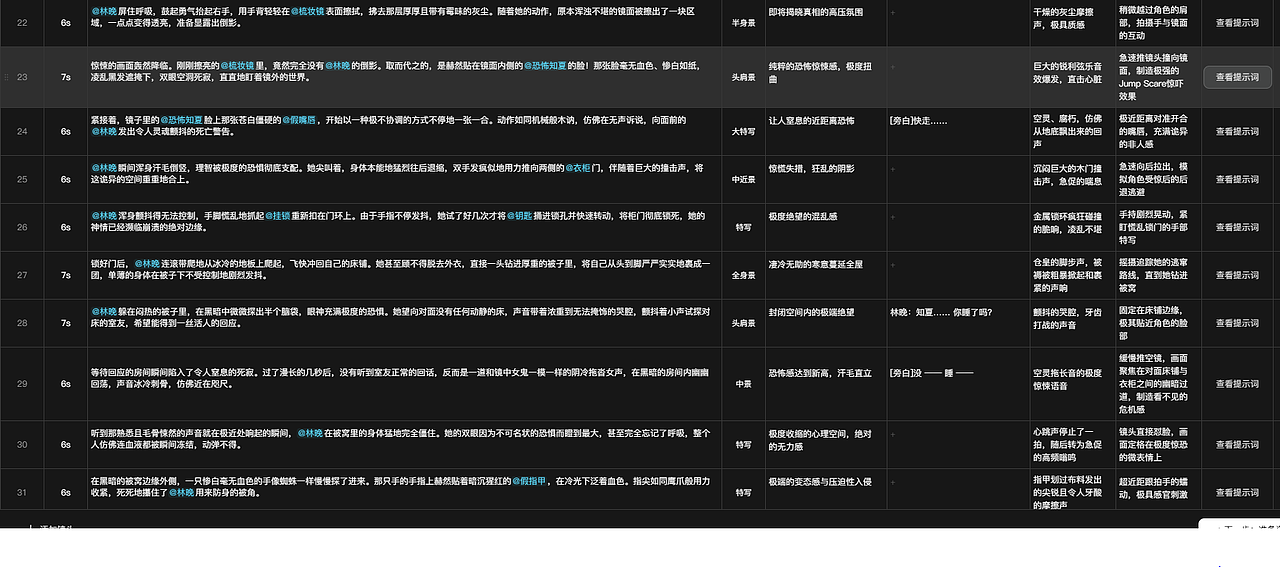Click dialogue cell [旁白]没 —— 睡 ——
1280x567 pixels.
tap(958, 383)
